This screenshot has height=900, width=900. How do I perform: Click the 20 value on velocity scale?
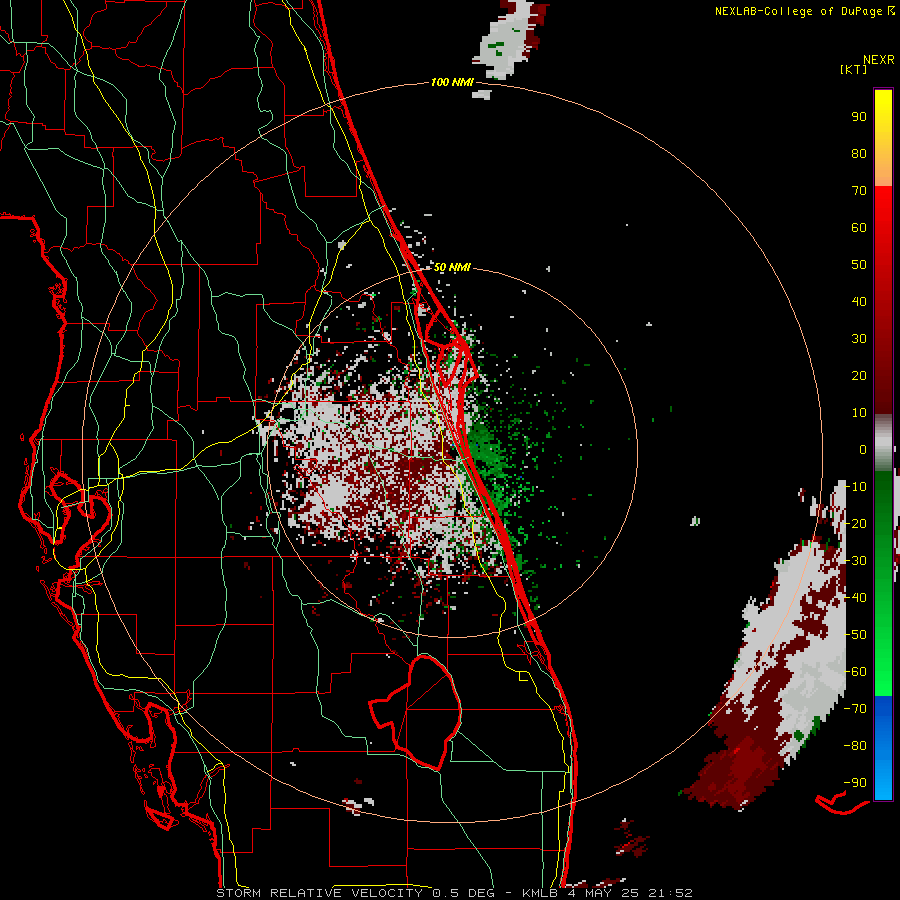click(859, 375)
